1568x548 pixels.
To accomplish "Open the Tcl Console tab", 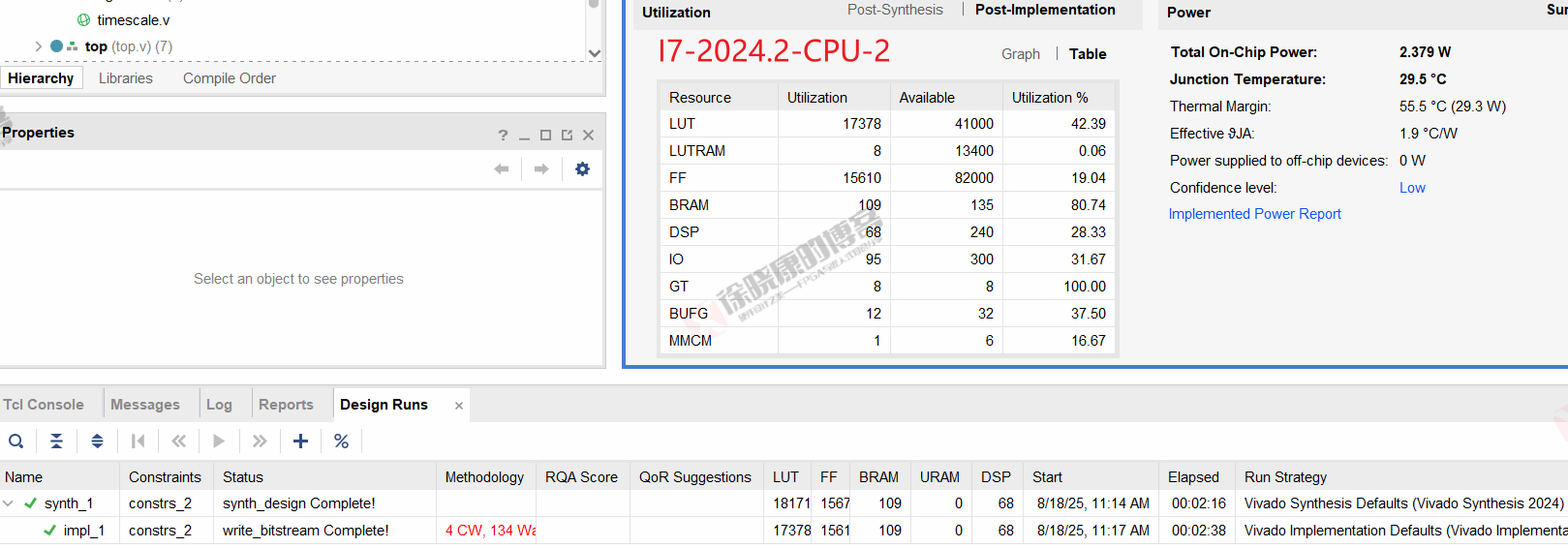I will click(x=44, y=405).
